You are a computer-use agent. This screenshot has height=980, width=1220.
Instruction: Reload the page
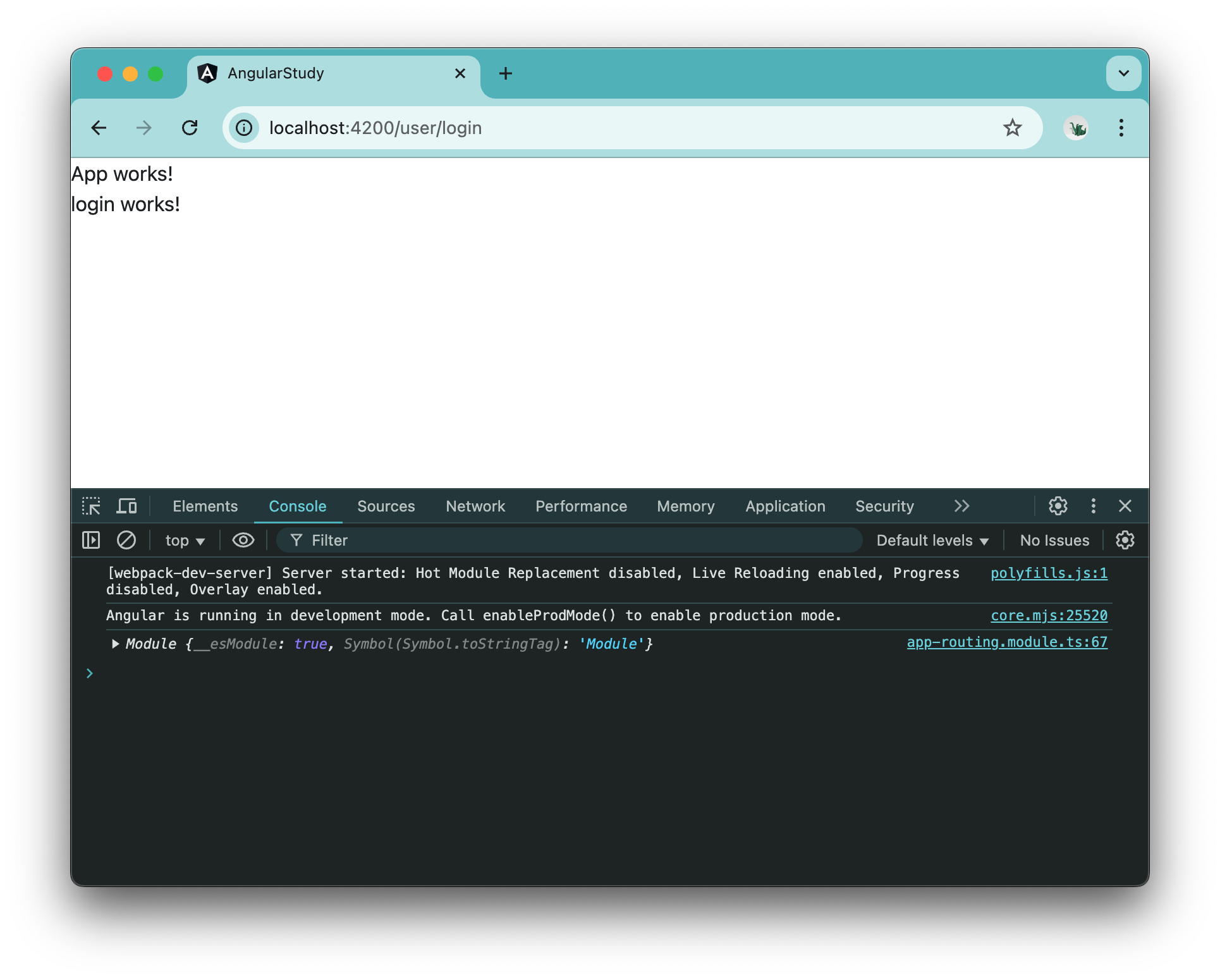coord(190,128)
